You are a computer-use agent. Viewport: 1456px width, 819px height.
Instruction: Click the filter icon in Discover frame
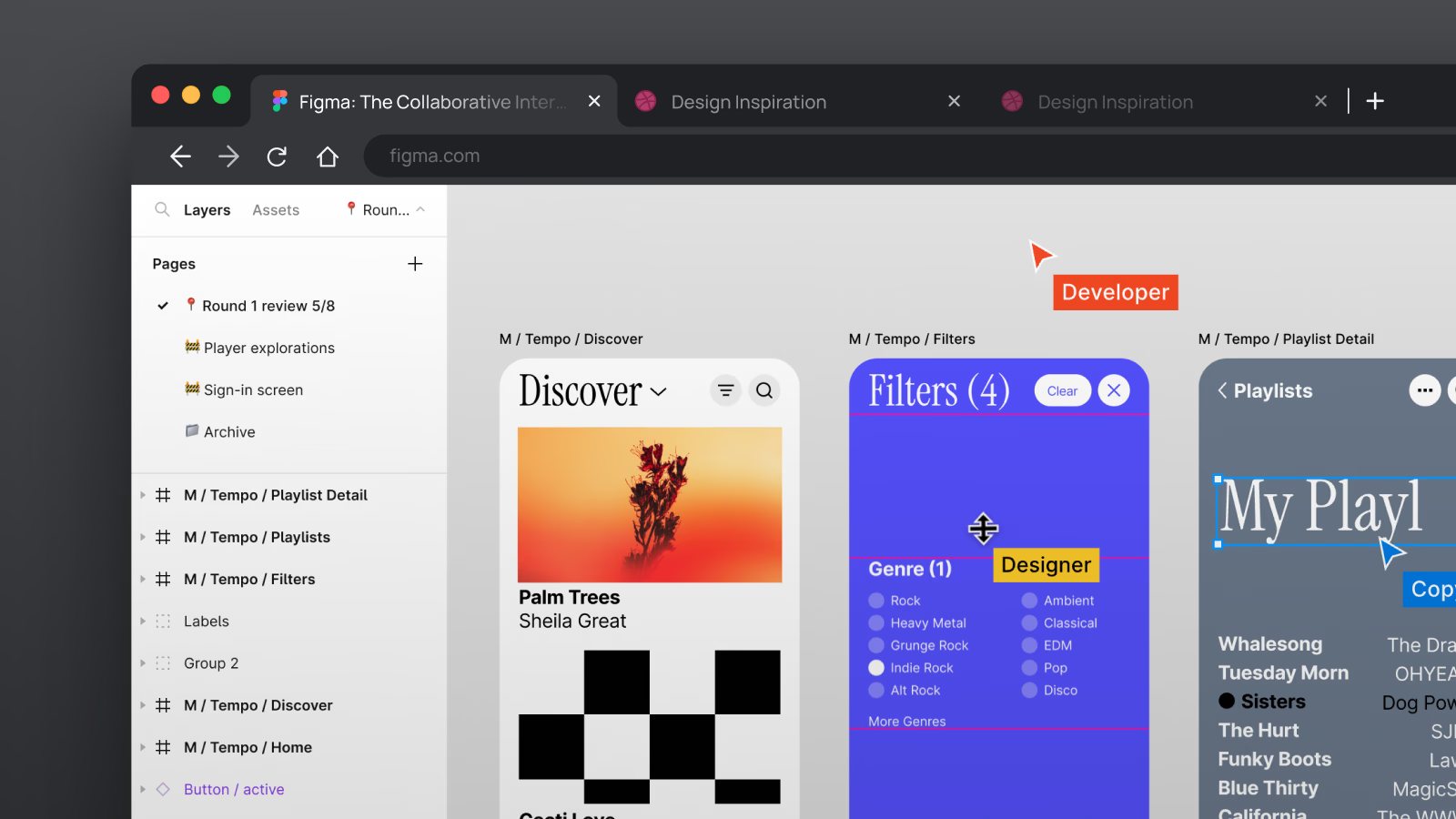(x=725, y=390)
